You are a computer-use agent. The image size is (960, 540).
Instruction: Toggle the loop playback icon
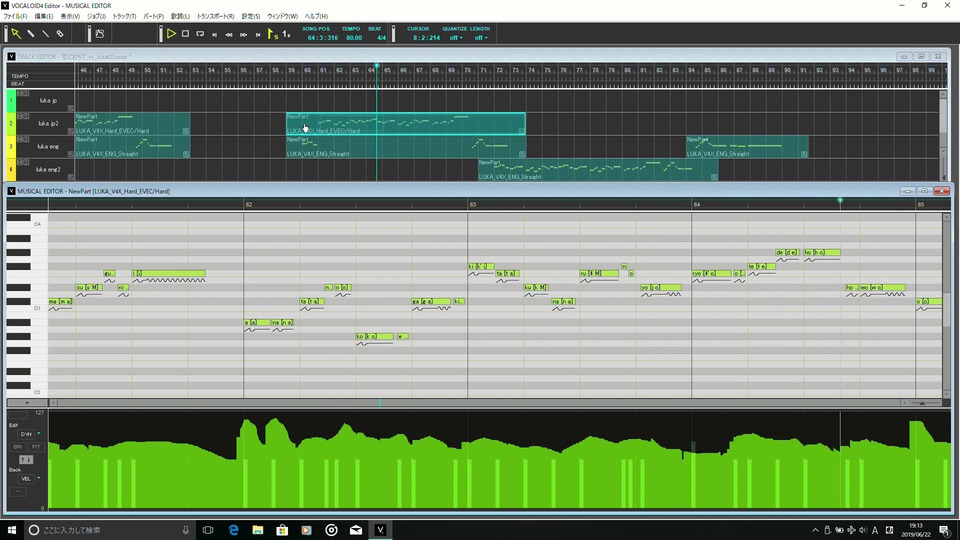point(200,34)
